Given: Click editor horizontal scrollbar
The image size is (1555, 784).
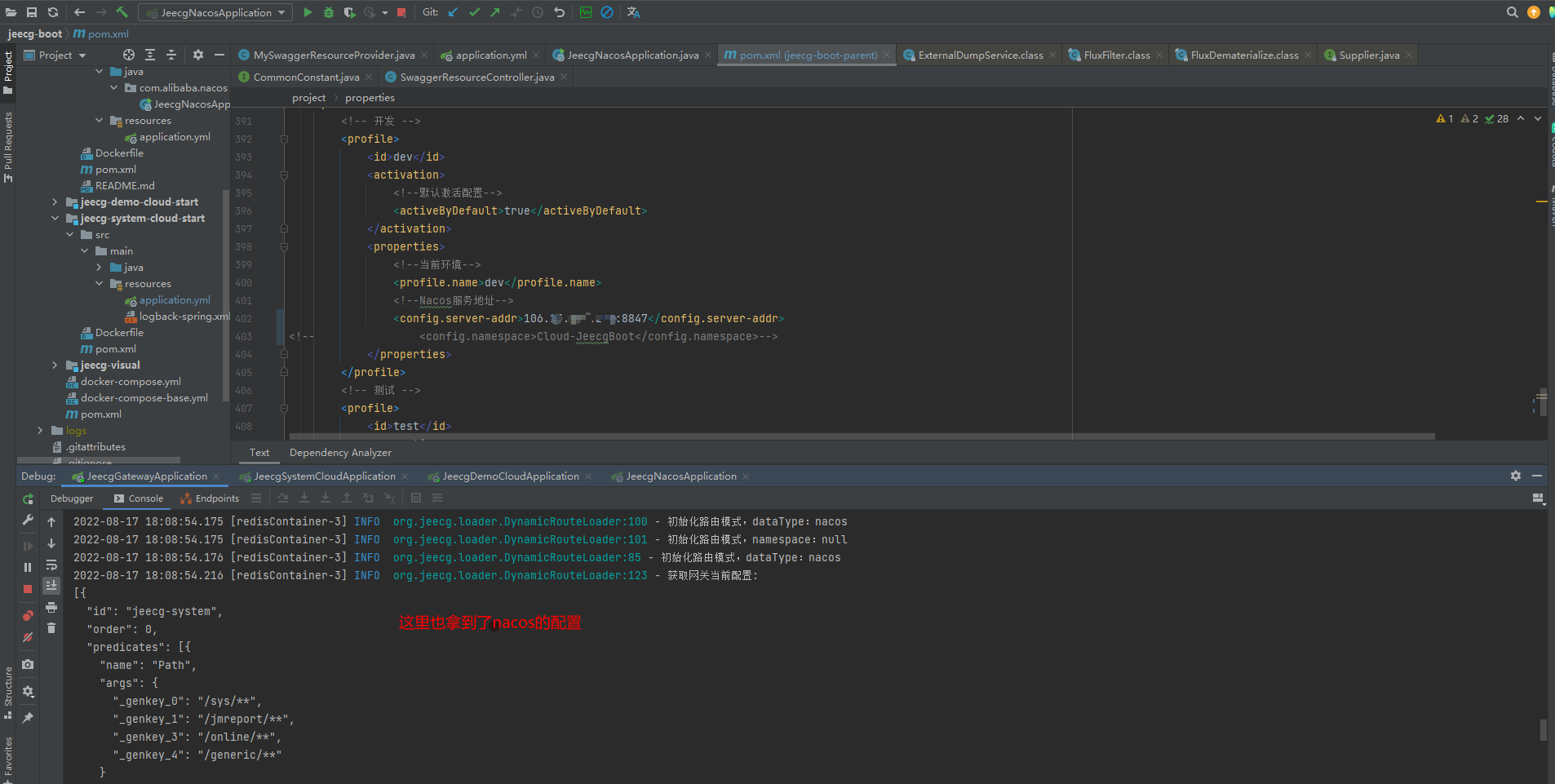Looking at the screenshot, I should coord(862,436).
